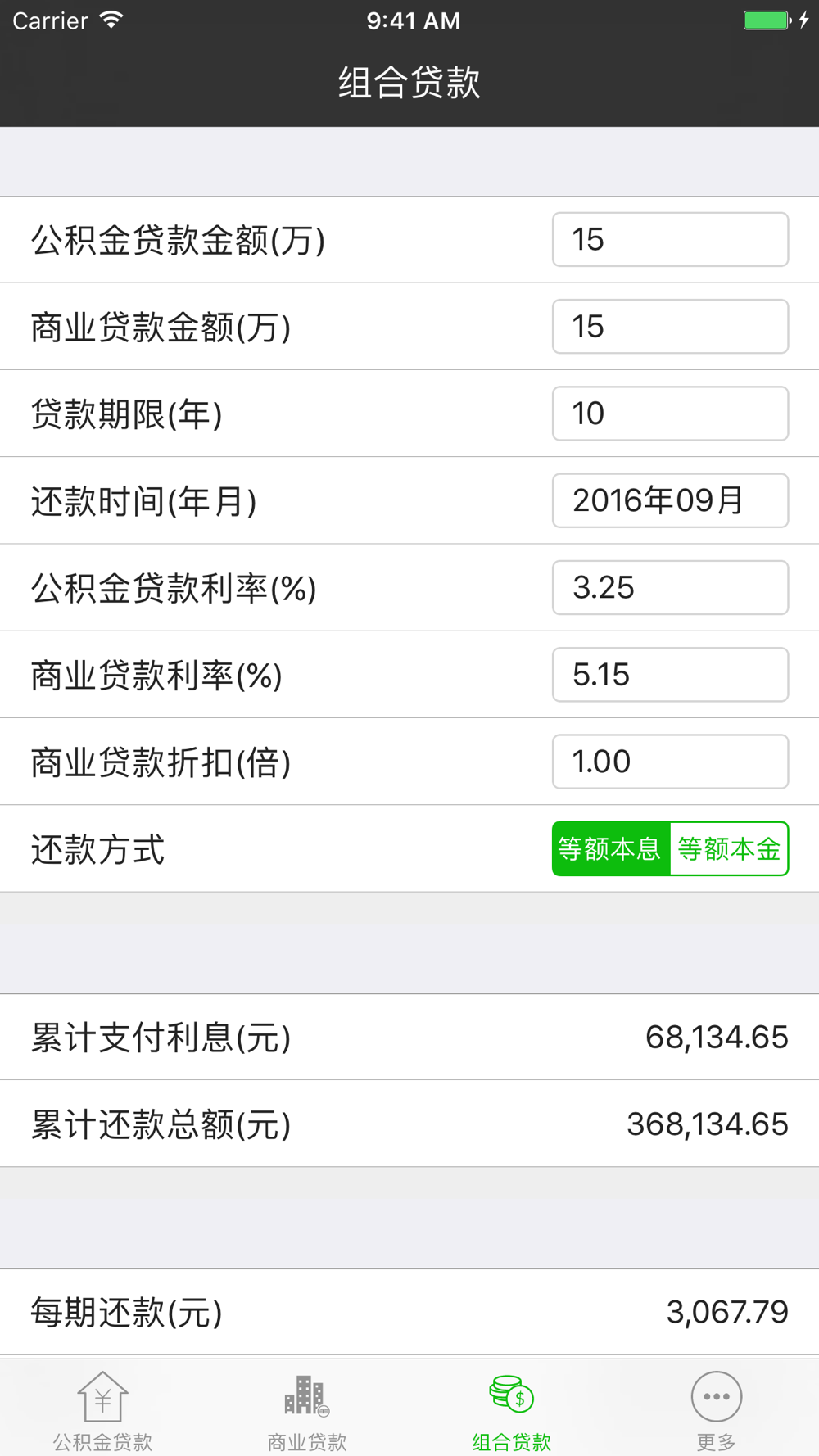Viewport: 819px width, 1456px height.
Task: Edit the 公积金贷款金额 input field
Action: click(x=670, y=240)
